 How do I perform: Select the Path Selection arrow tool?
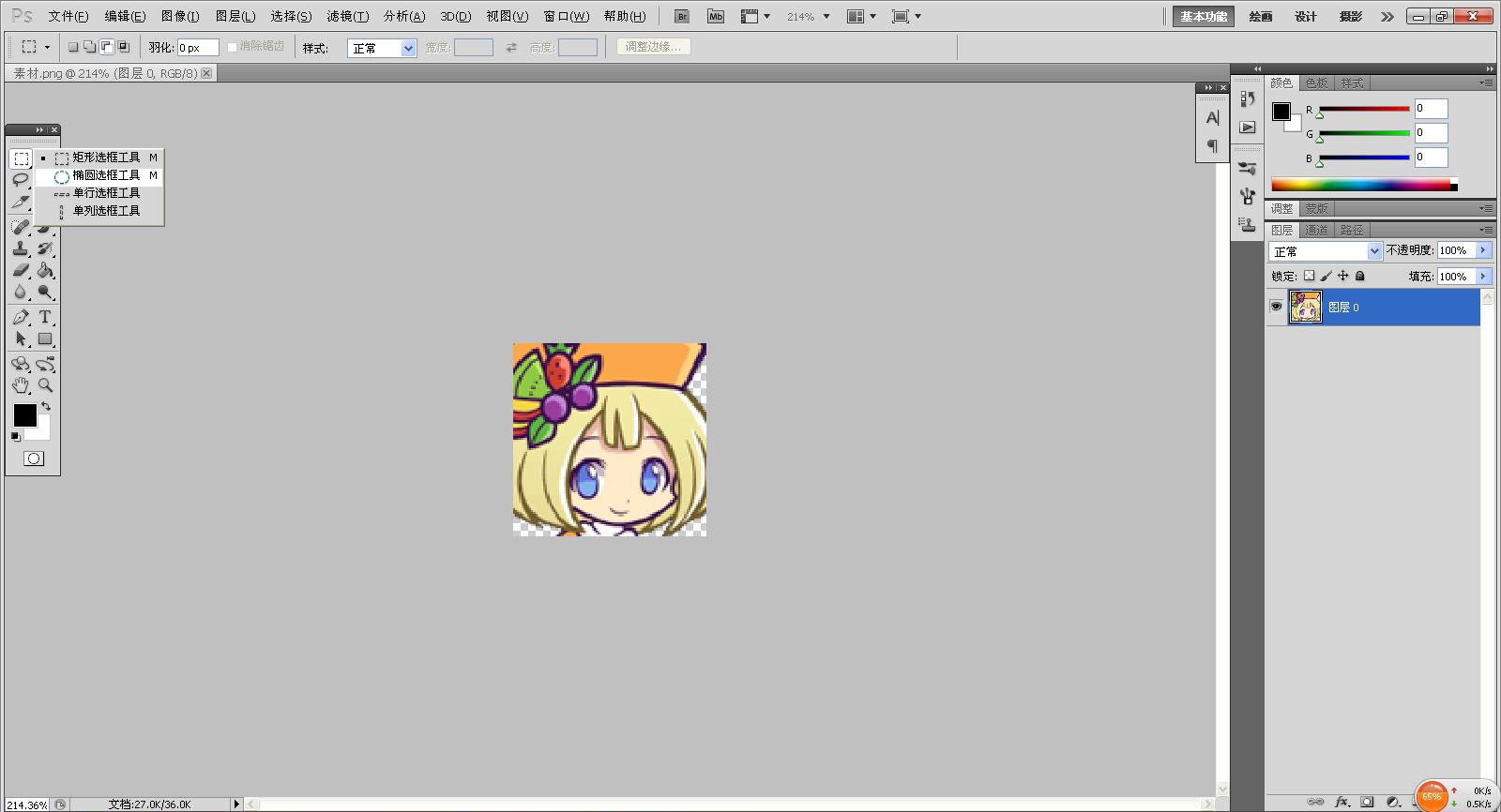(21, 338)
